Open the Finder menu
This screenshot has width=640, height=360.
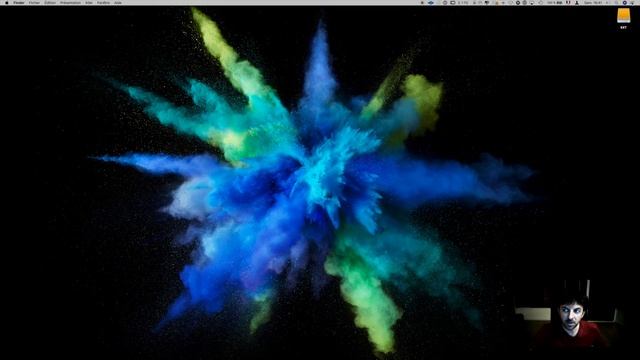coord(19,2)
